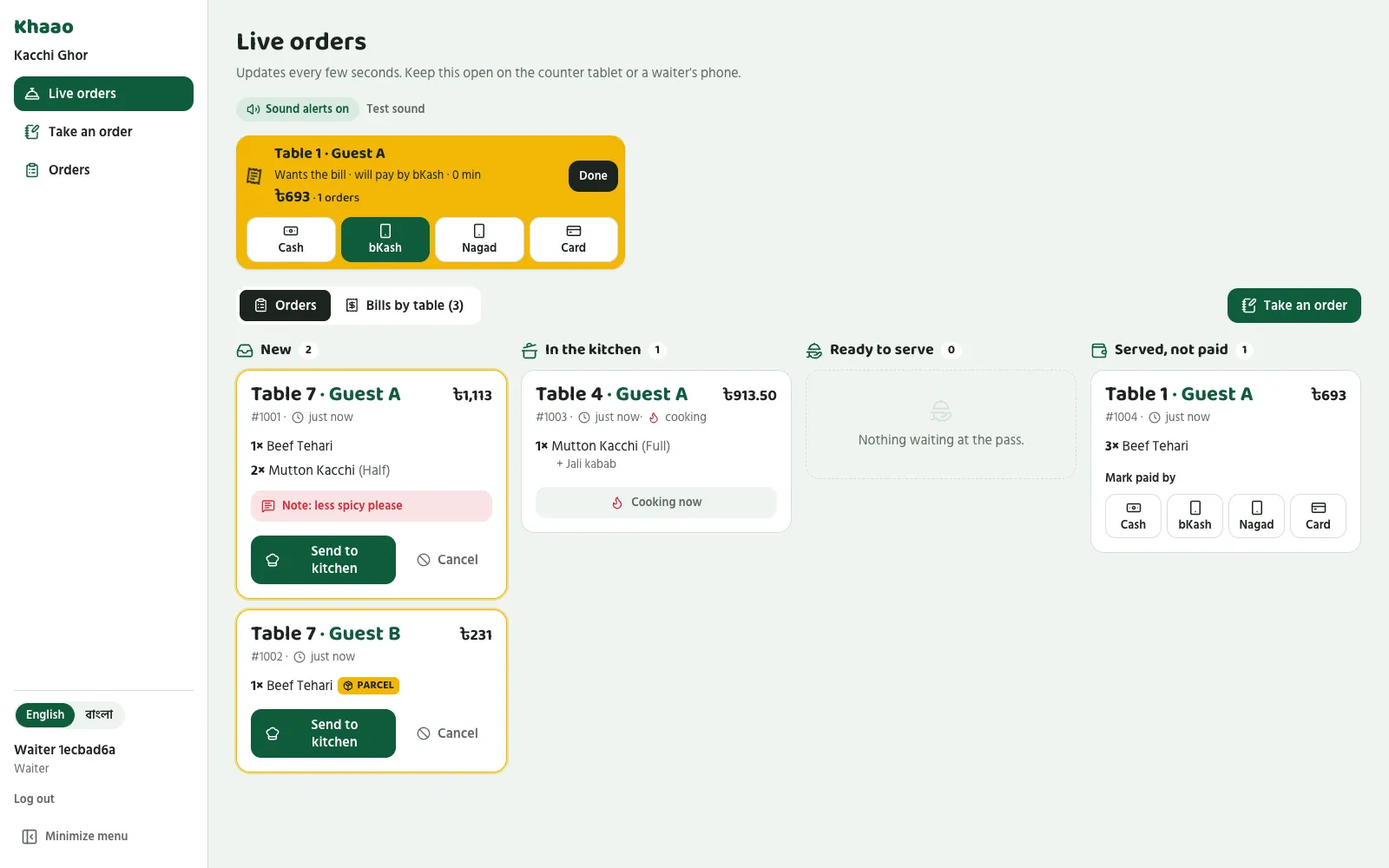Select Card in yellow bill banner
Image resolution: width=1389 pixels, height=868 pixels.
click(574, 240)
